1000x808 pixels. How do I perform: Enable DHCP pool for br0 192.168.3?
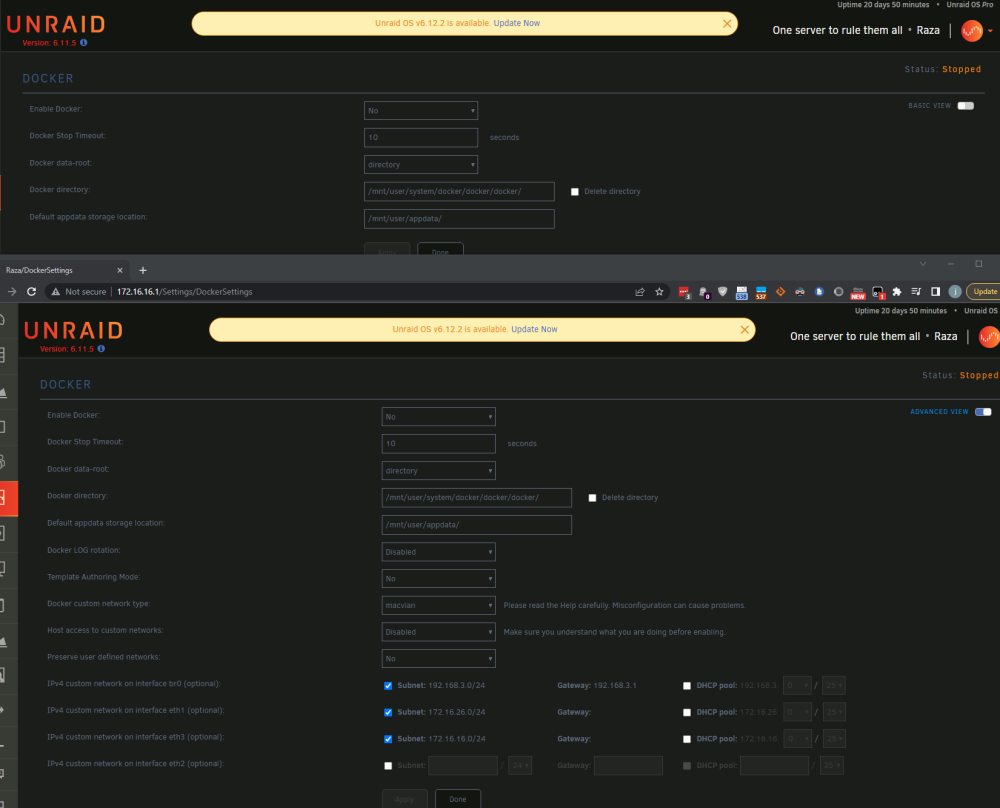(x=687, y=686)
